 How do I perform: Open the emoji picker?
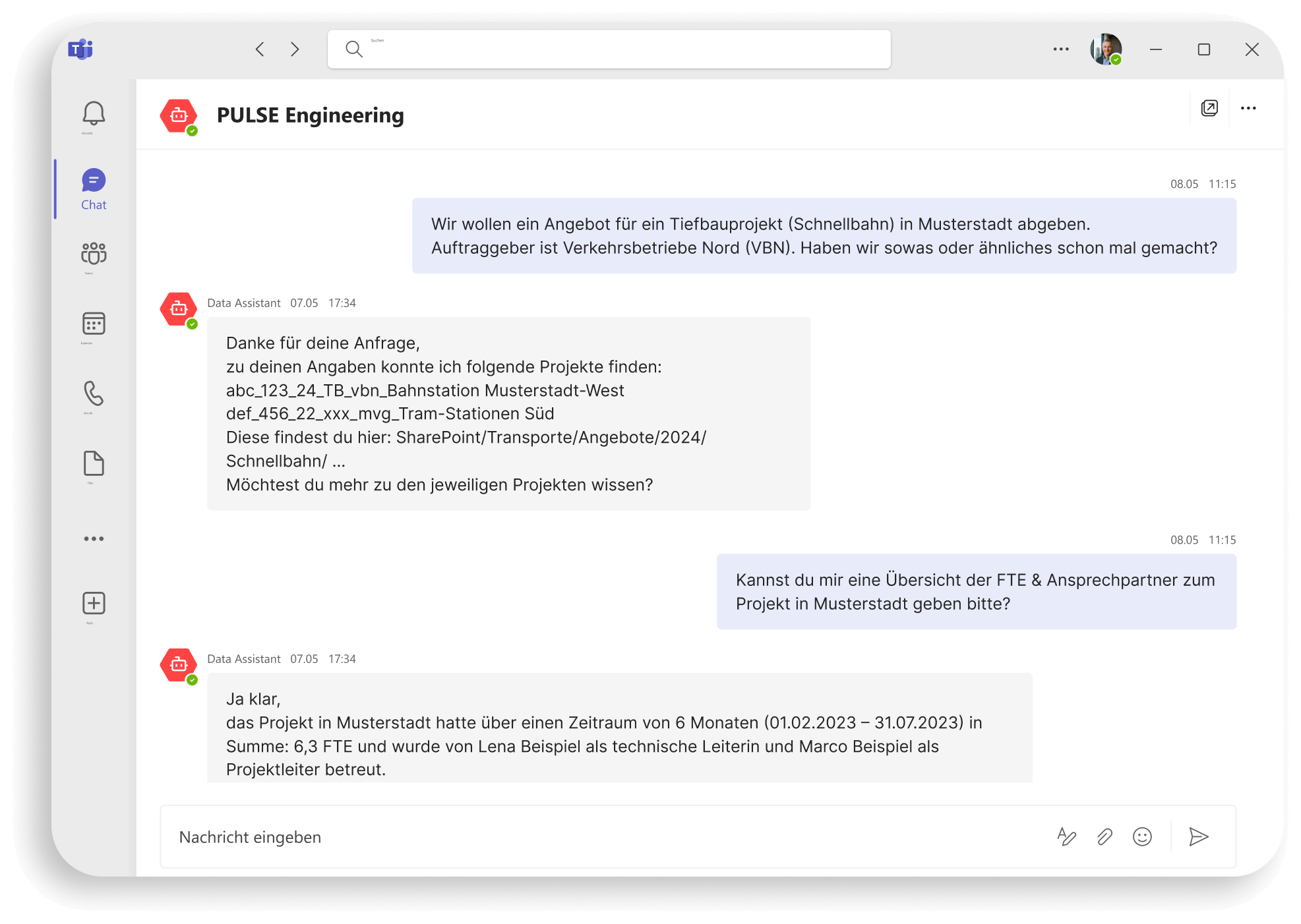tap(1142, 837)
